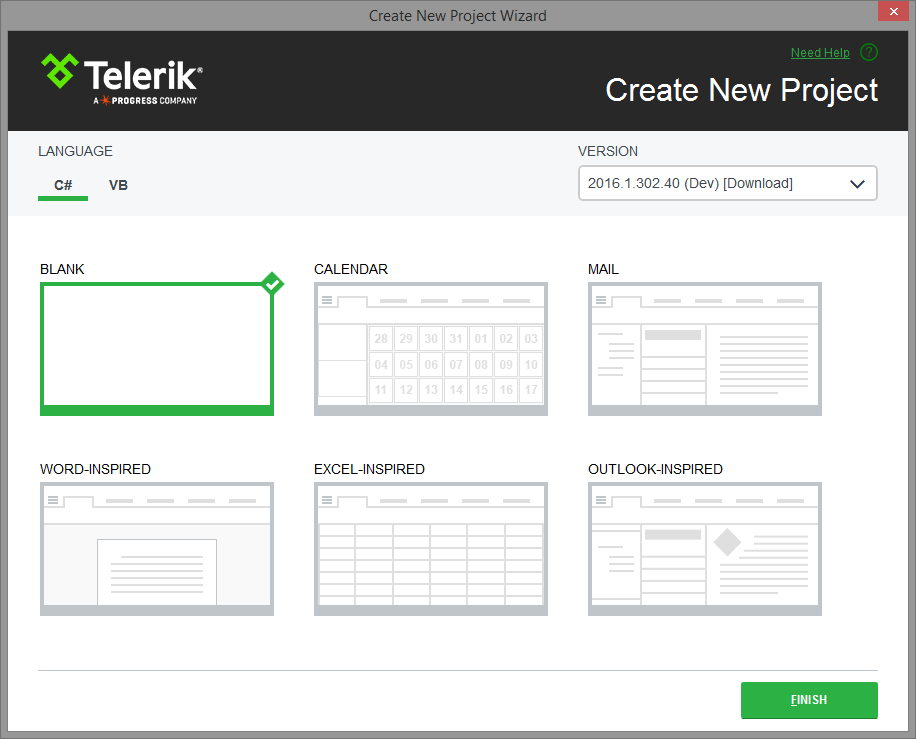Image resolution: width=916 pixels, height=739 pixels.
Task: Toggle selection of the Blank template
Action: [x=156, y=348]
